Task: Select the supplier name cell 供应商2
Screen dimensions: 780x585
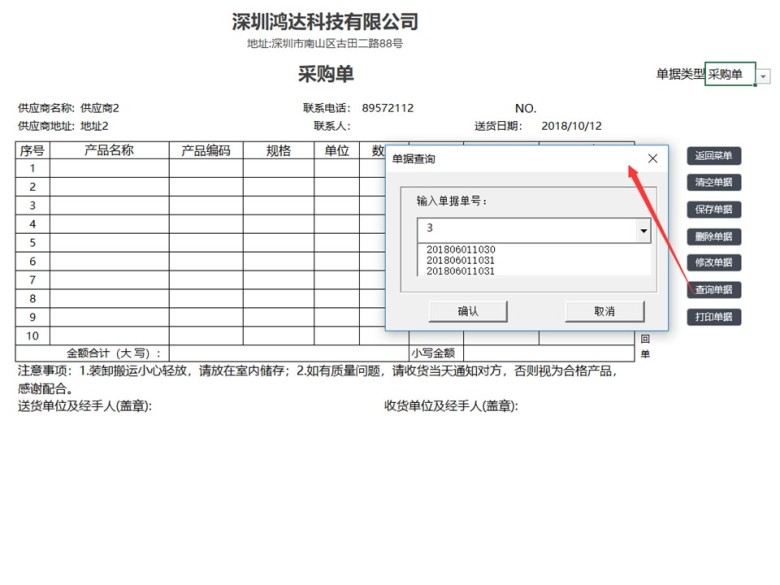Action: [99, 108]
